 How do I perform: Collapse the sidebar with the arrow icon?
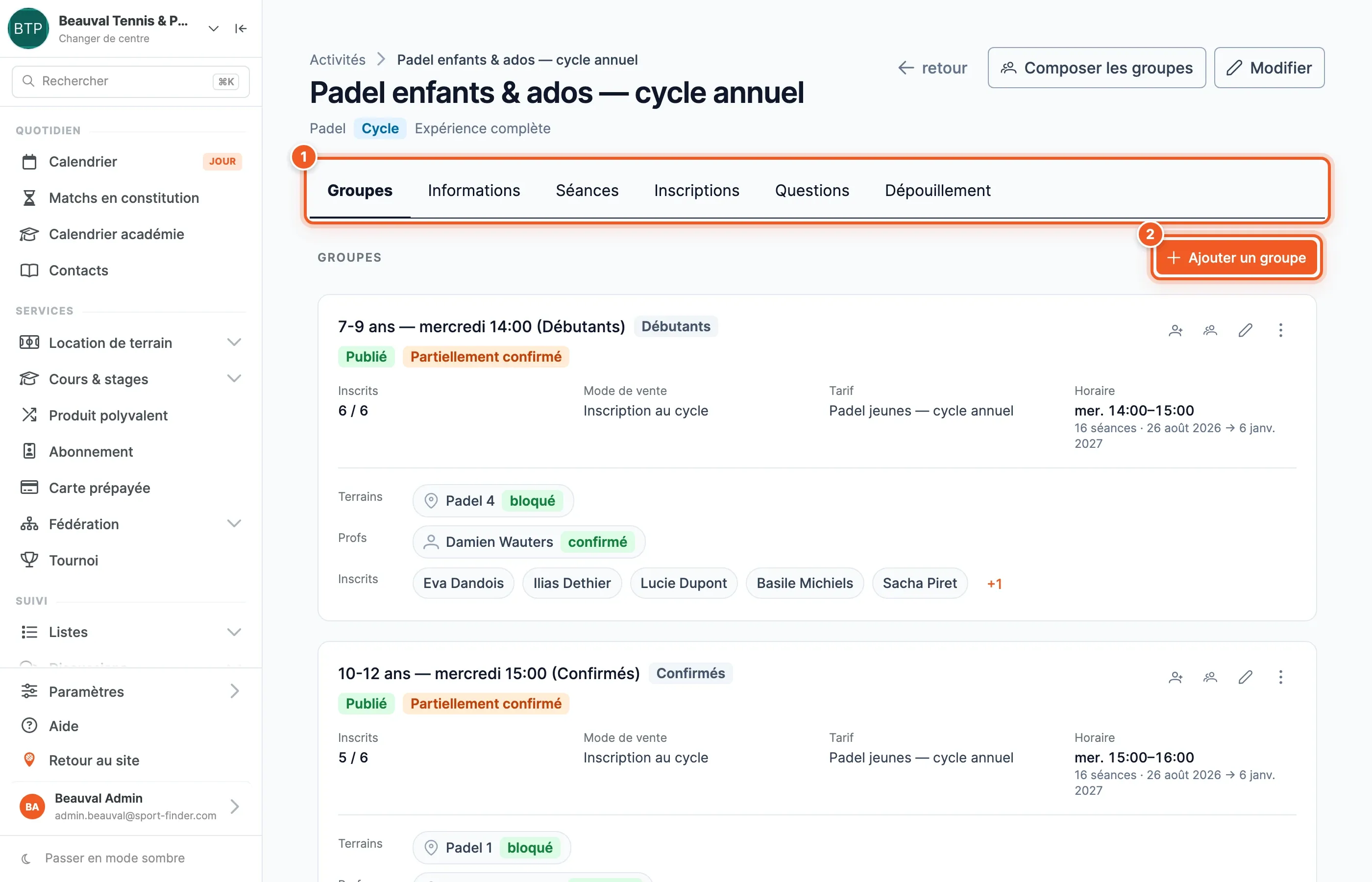(241, 28)
